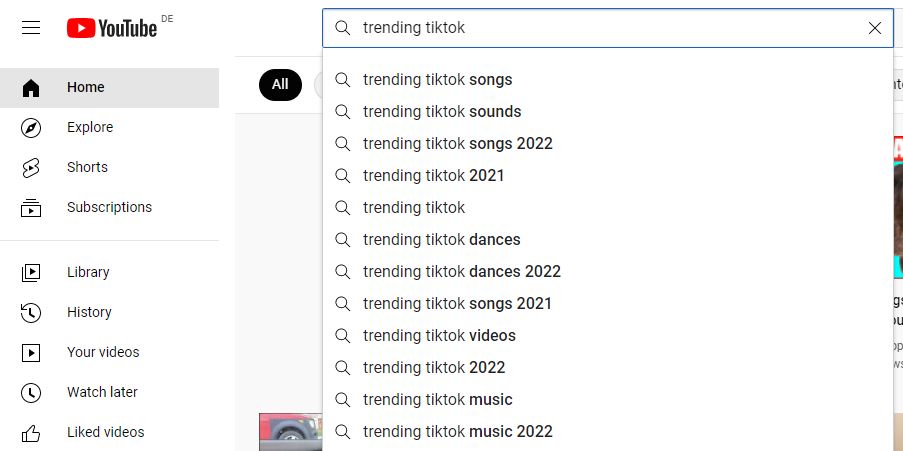This screenshot has height=451, width=903.
Task: Select 'trending tiktok music 2022' suggestion
Action: (457, 431)
